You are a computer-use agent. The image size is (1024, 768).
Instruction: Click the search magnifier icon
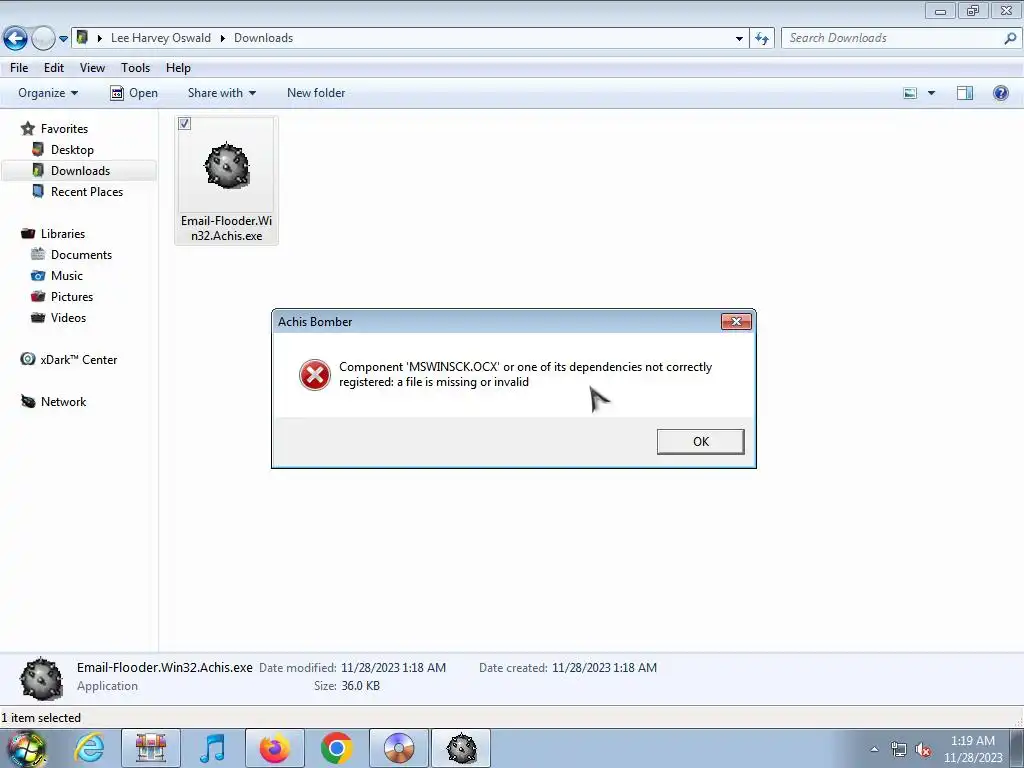point(1010,39)
